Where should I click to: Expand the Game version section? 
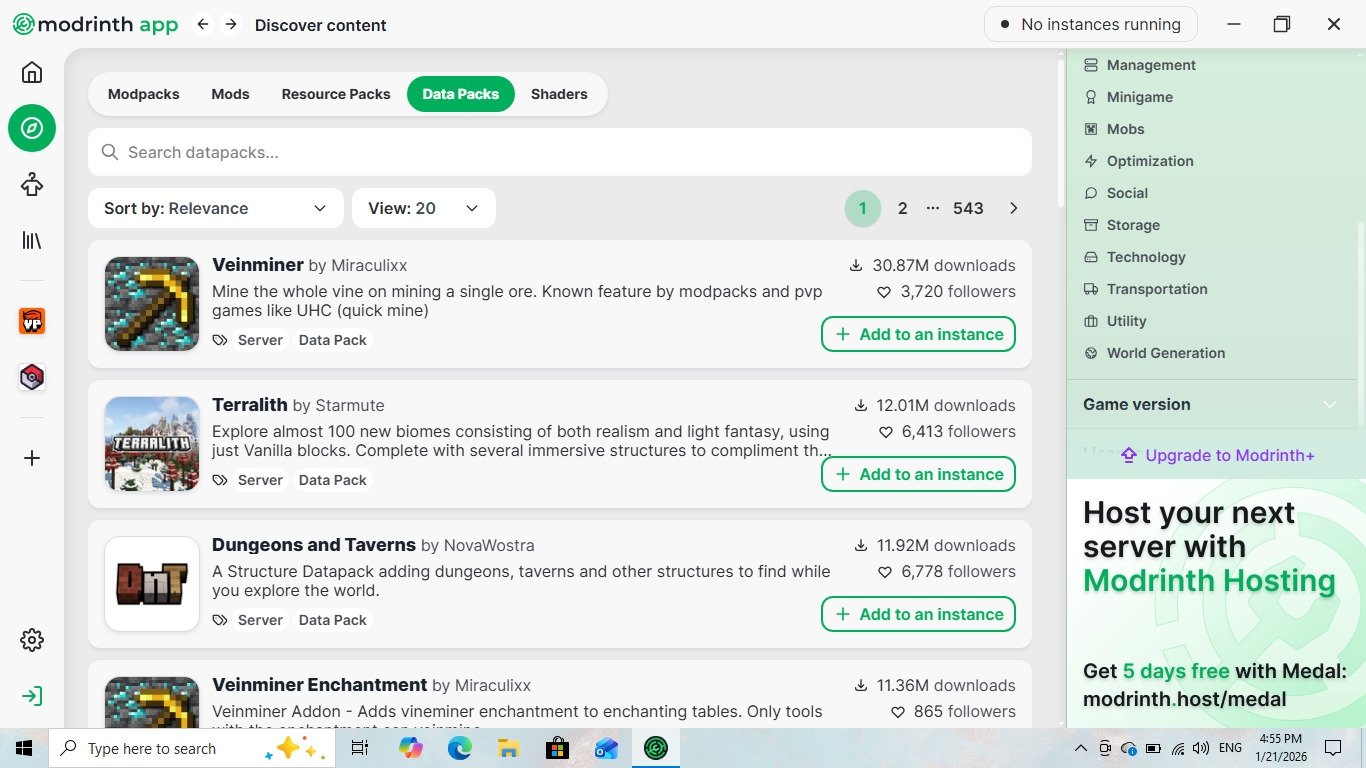tap(1210, 404)
